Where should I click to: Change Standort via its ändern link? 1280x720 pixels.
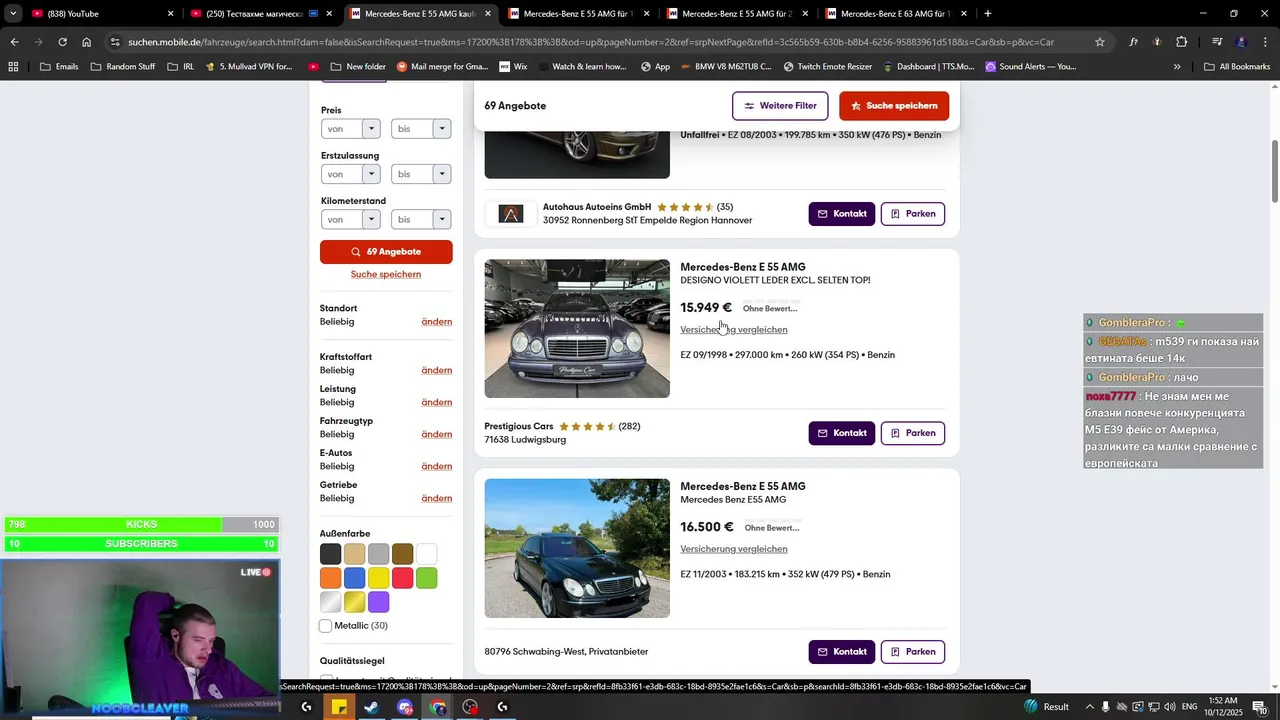click(437, 322)
